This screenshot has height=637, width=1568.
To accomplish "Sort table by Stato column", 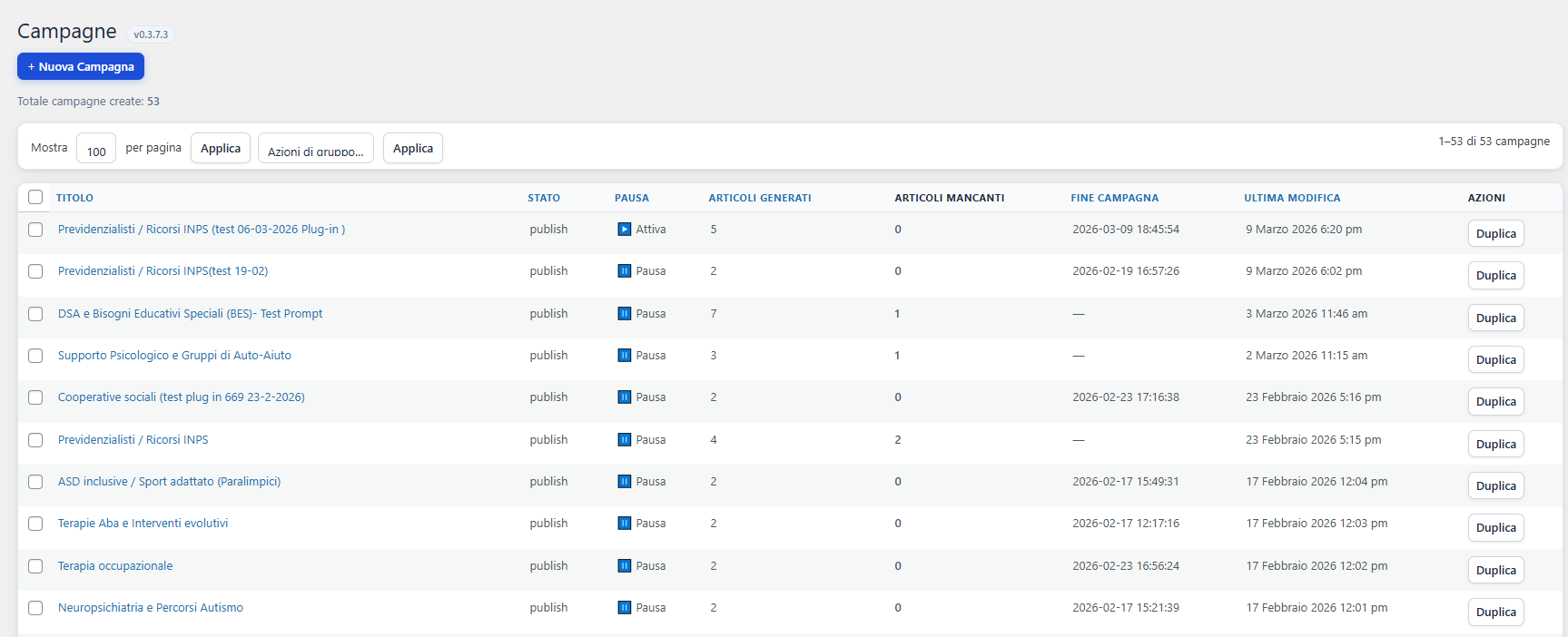I will 544,198.
